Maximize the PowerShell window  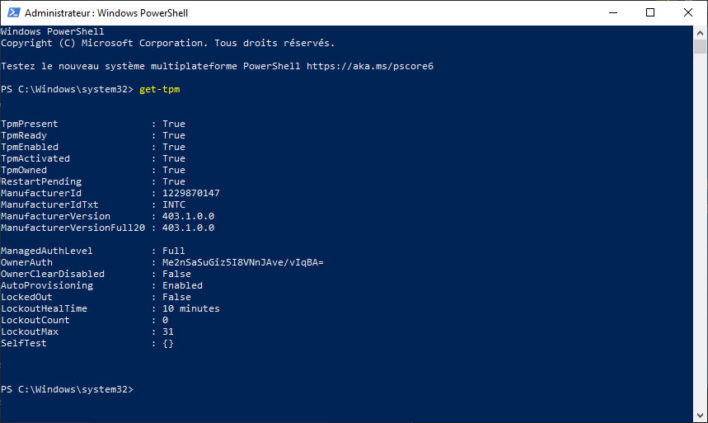pyautogui.click(x=651, y=12)
